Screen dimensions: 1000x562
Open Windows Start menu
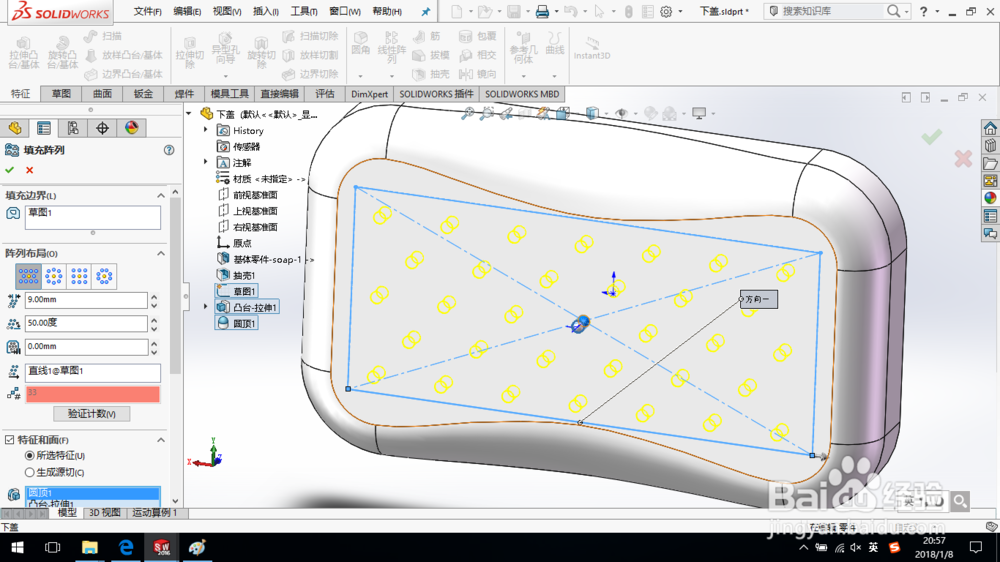[17, 547]
